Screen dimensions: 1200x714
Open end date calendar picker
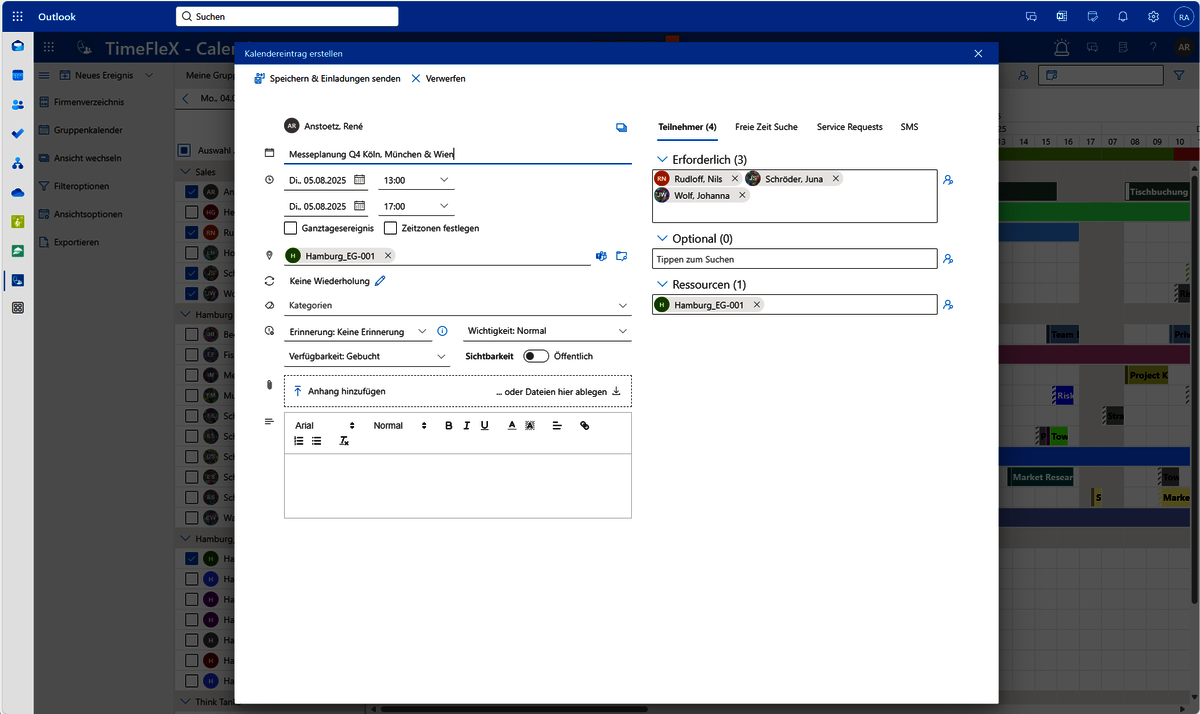tap(359, 206)
